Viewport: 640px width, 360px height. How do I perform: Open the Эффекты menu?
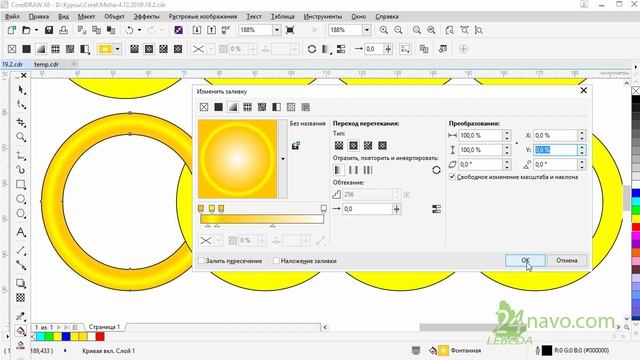pos(146,16)
